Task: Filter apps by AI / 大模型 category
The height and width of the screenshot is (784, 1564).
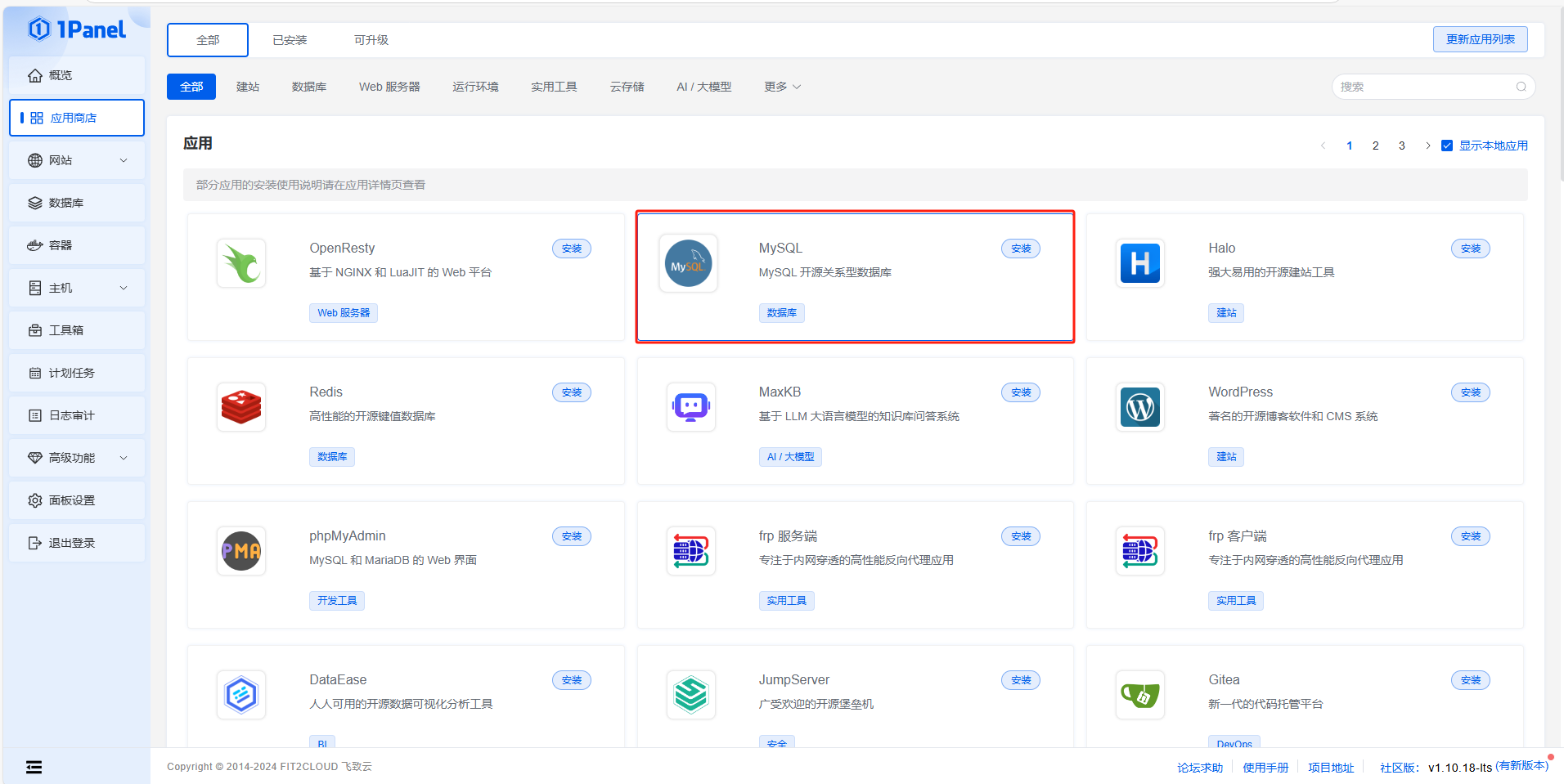Action: pyautogui.click(x=704, y=87)
